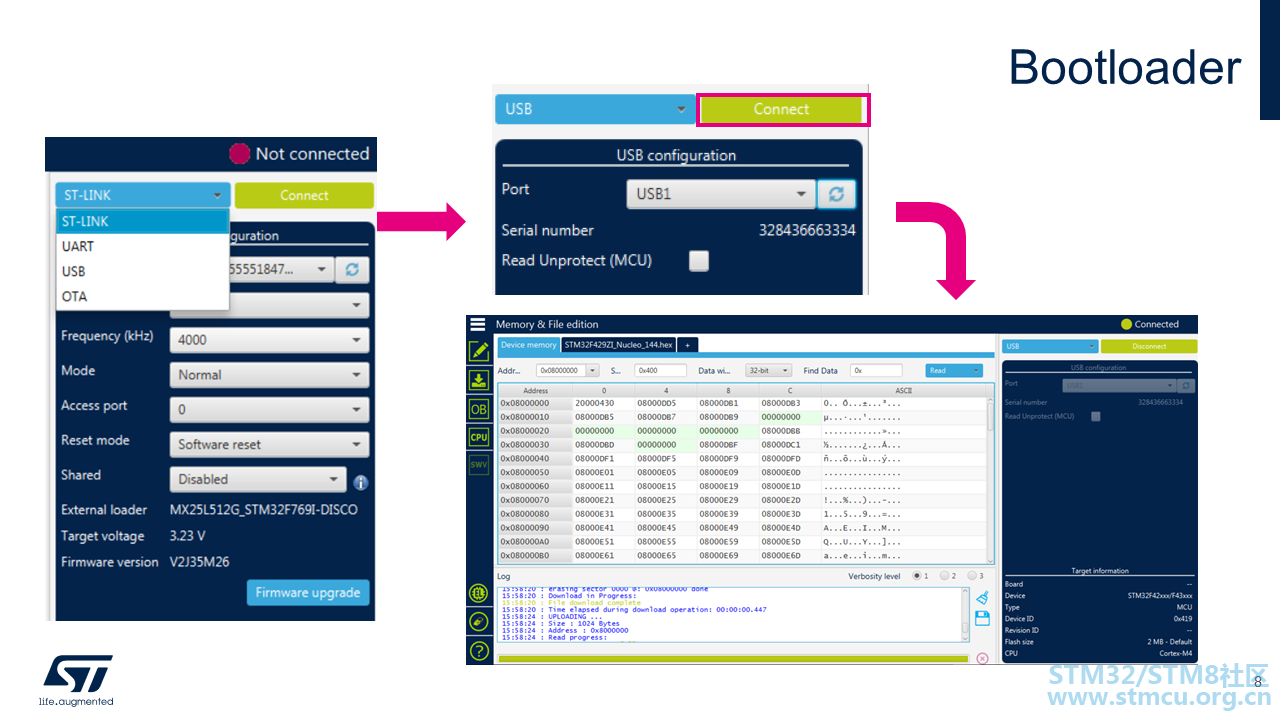Image resolution: width=1280 pixels, height=720 pixels.
Task: Open the Shared dropdown showing Disabled
Action: [258, 479]
